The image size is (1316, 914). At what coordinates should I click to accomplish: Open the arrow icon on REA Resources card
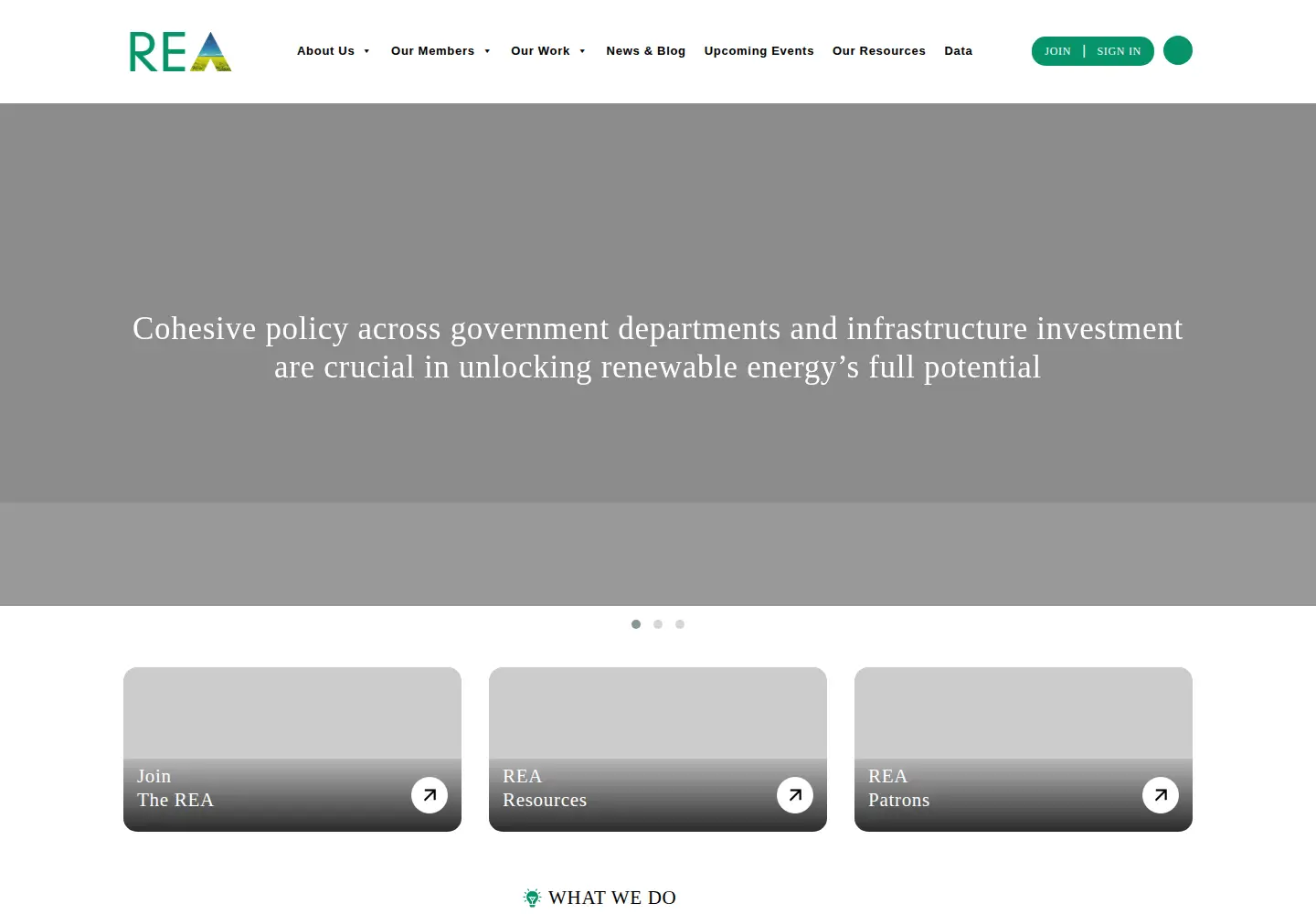click(795, 795)
